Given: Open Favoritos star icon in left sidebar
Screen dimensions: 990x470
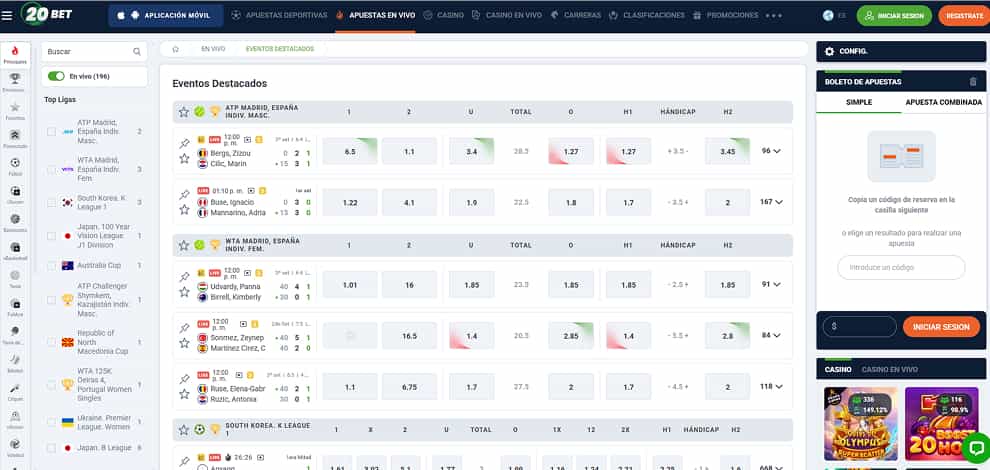Looking at the screenshot, I should pyautogui.click(x=15, y=107).
